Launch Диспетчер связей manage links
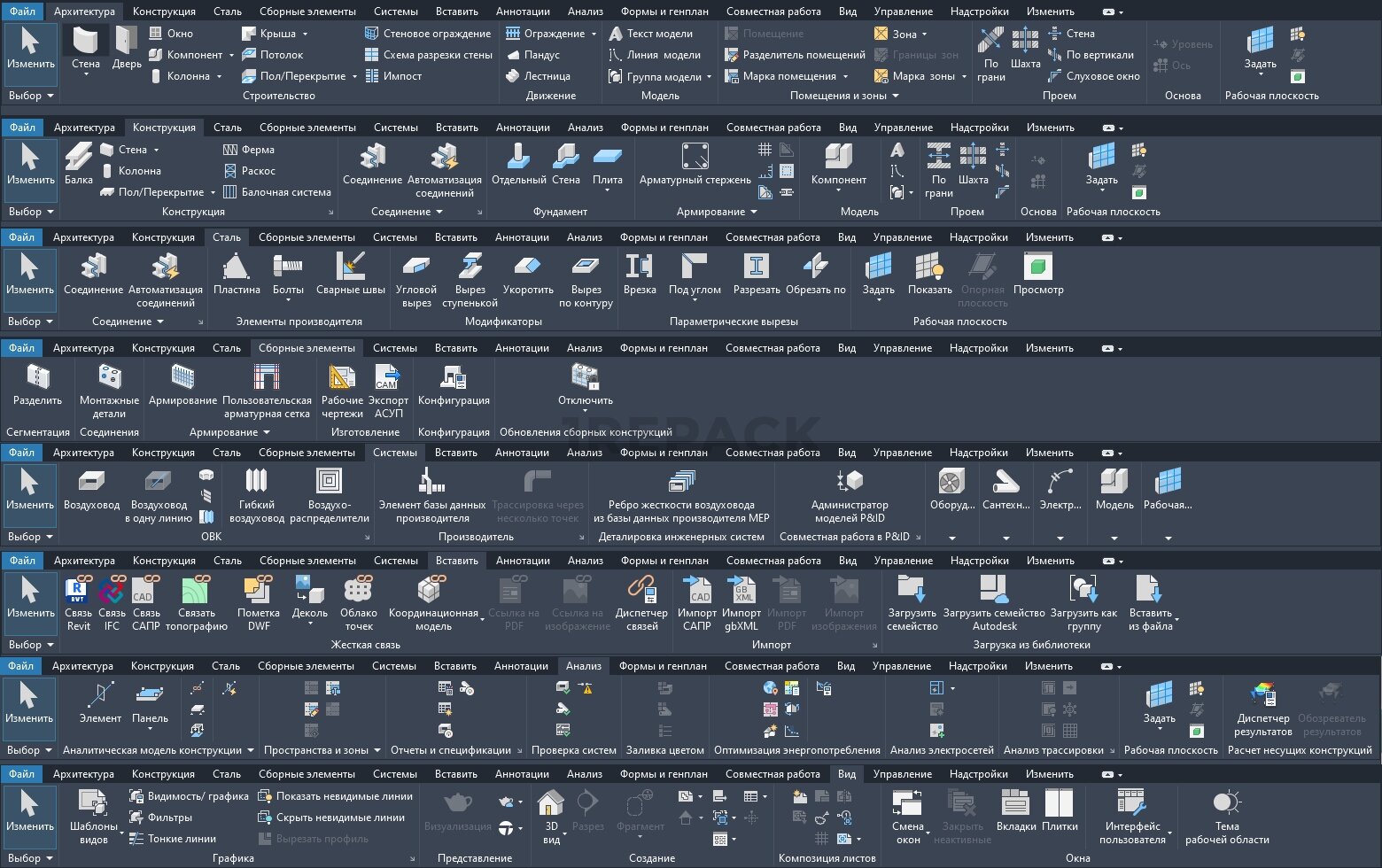Screen dimensions: 1382x868 click(x=642, y=603)
